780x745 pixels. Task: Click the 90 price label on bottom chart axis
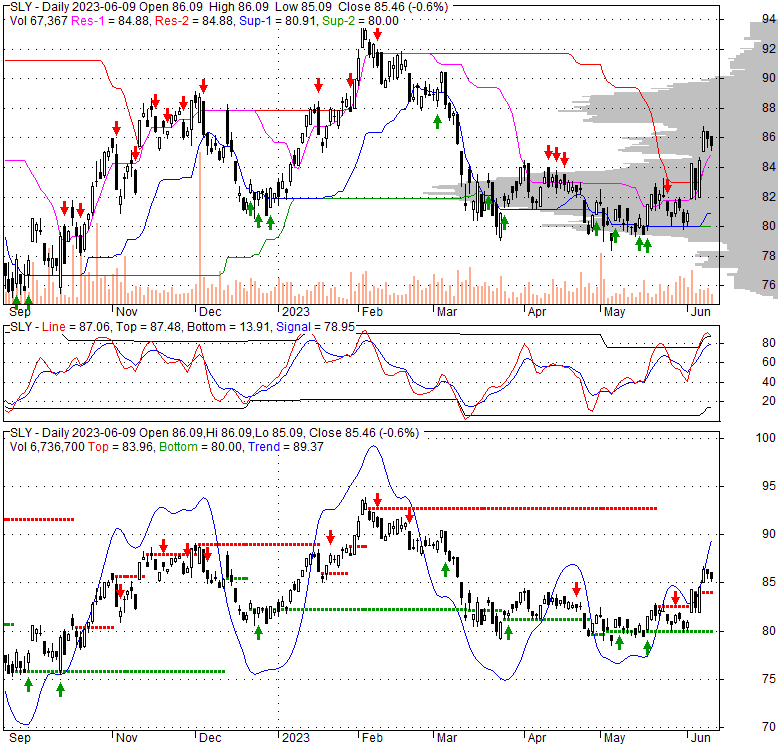tap(769, 534)
